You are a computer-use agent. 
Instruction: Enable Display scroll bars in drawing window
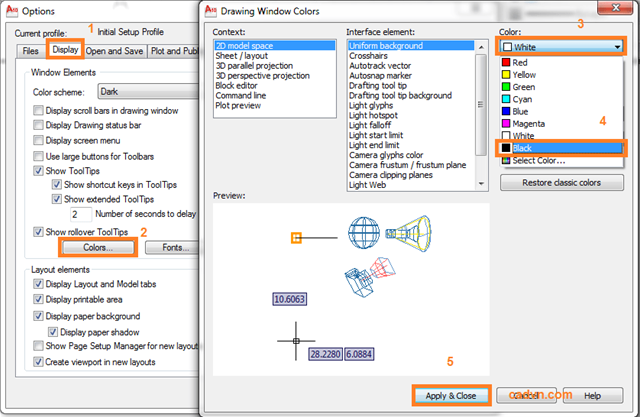[38, 111]
